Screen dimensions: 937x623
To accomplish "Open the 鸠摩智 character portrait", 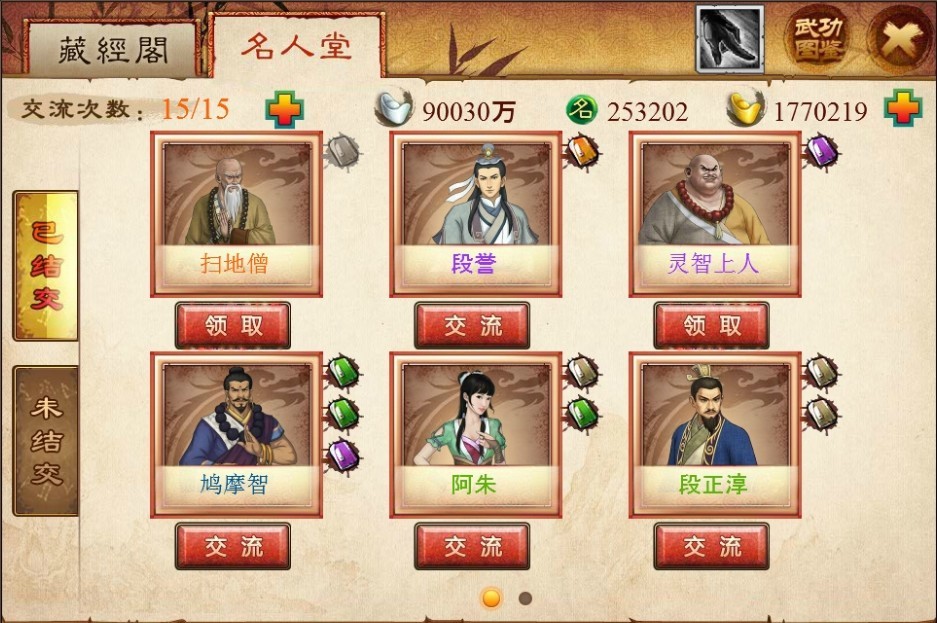I will click(x=237, y=435).
